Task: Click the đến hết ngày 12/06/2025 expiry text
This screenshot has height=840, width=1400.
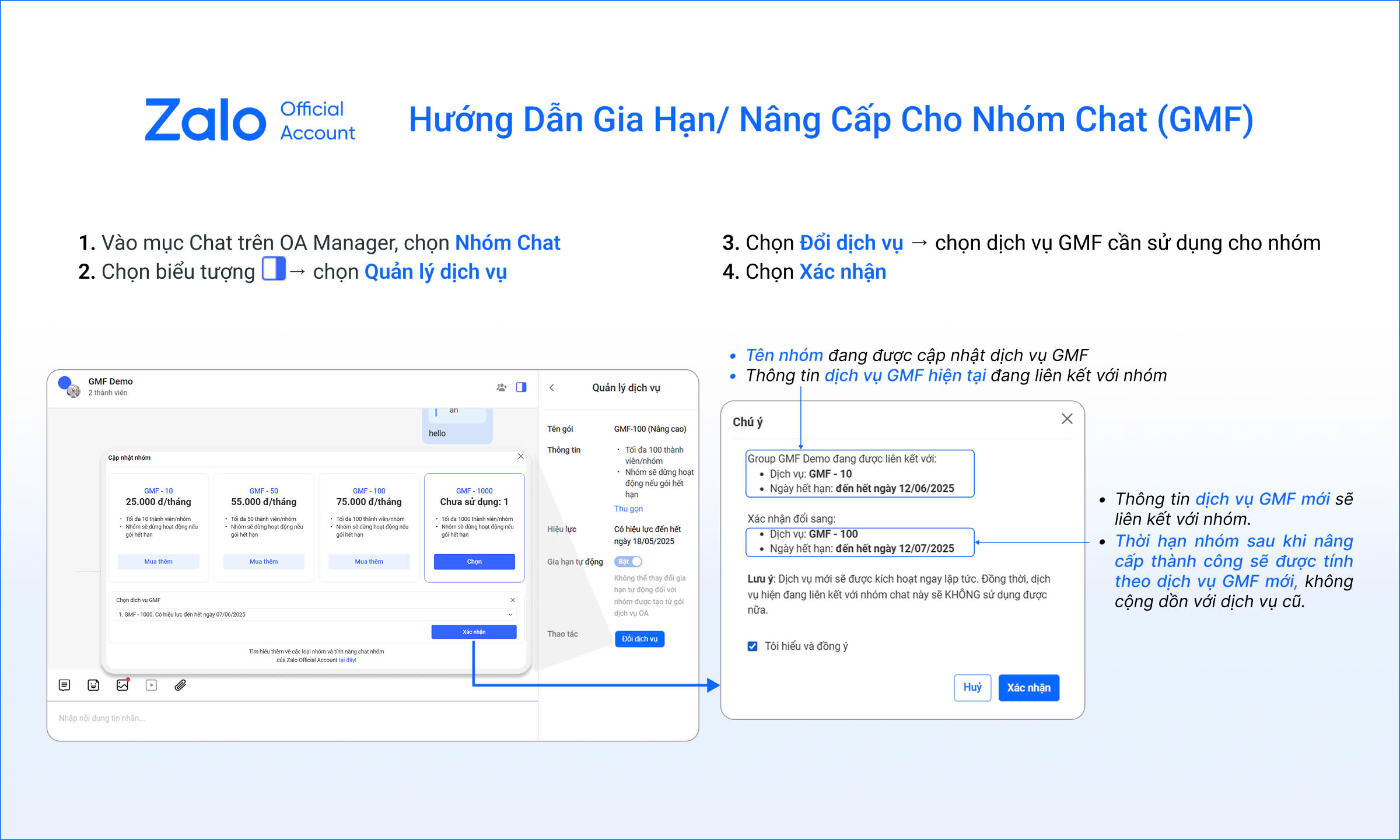Action: tap(895, 489)
